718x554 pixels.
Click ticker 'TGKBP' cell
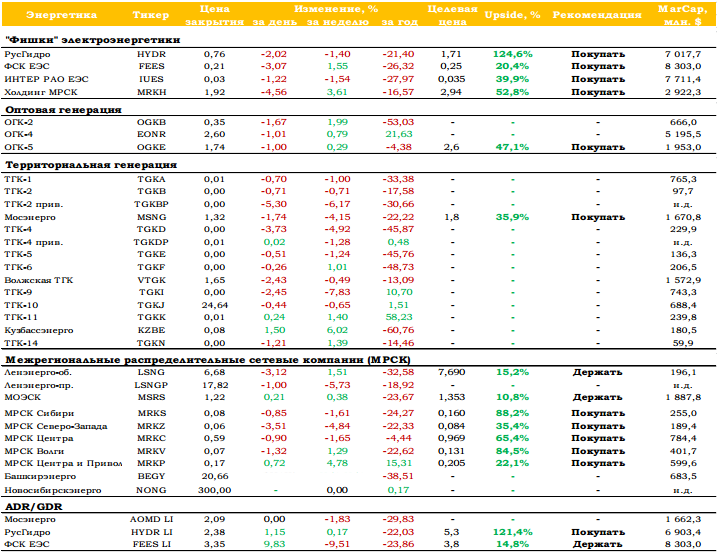152,204
